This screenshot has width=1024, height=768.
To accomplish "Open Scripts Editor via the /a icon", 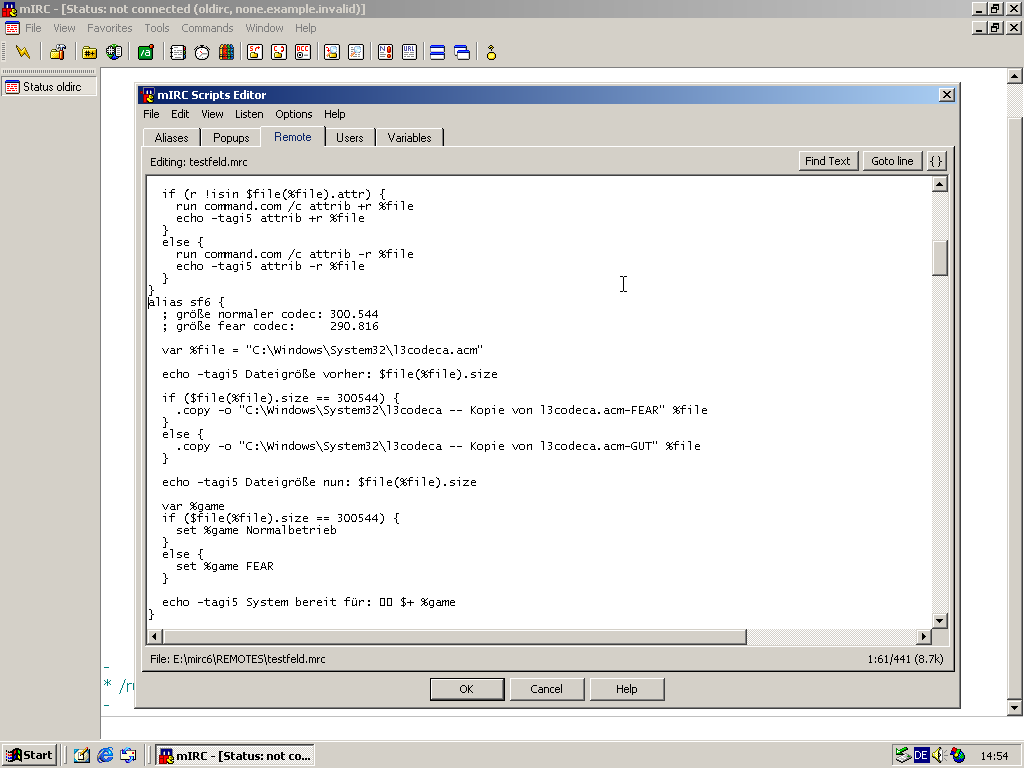I will (x=146, y=52).
